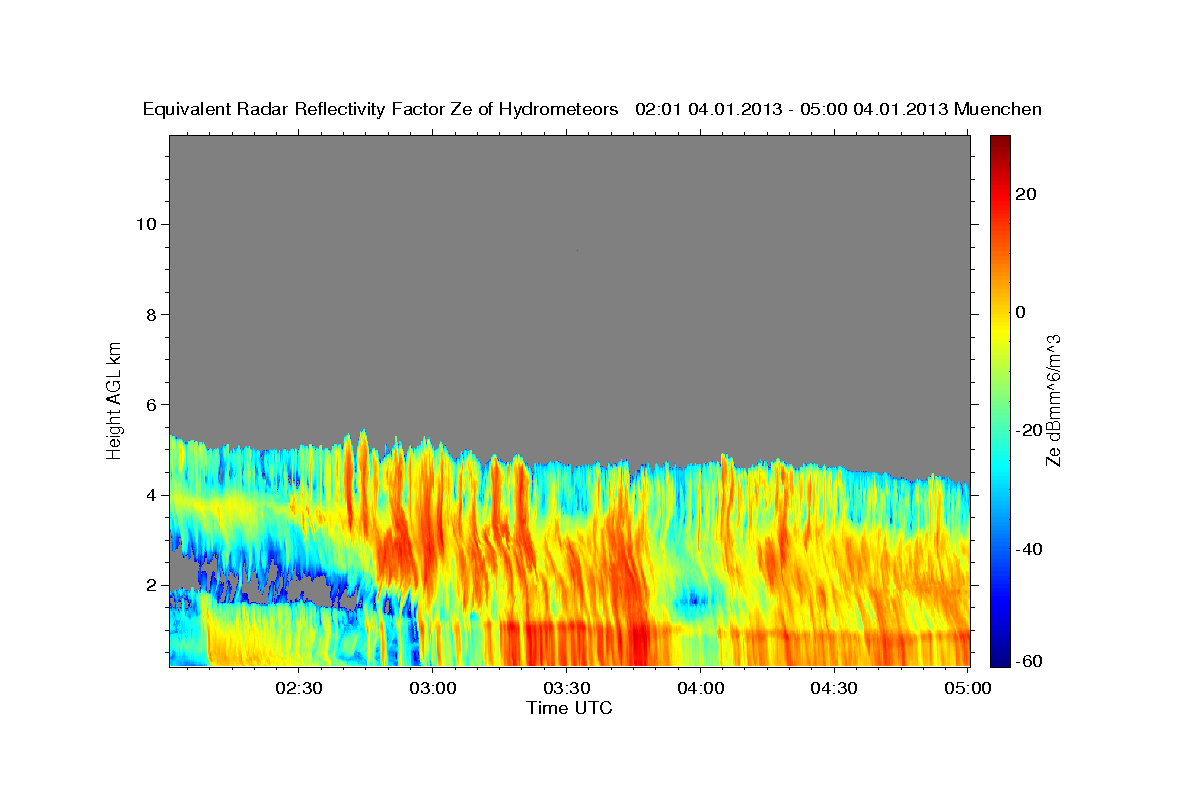Click the 05:00 time tick label
The width and height of the screenshot is (1200, 800).
968,688
